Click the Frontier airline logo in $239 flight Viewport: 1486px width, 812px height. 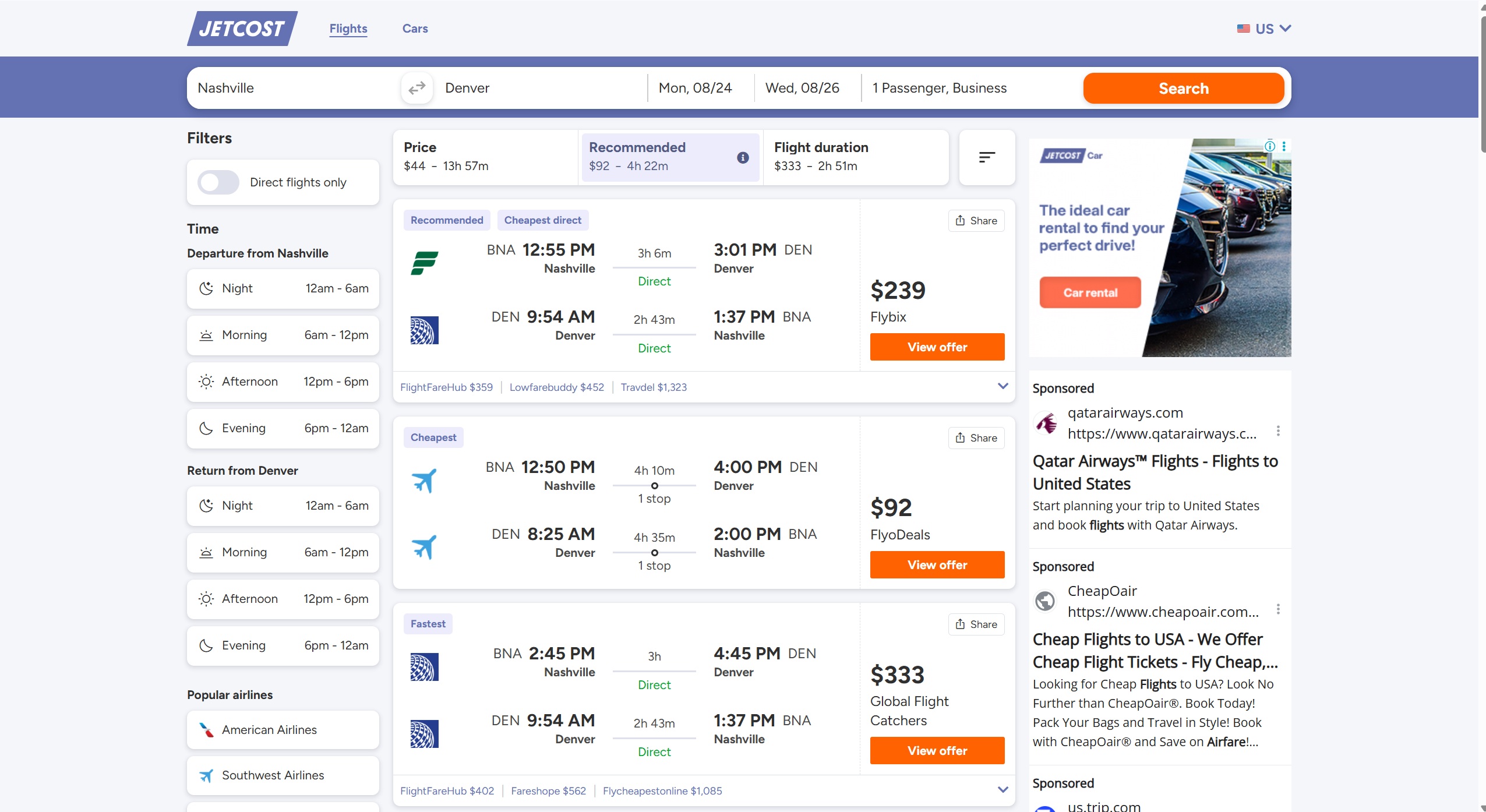(425, 263)
